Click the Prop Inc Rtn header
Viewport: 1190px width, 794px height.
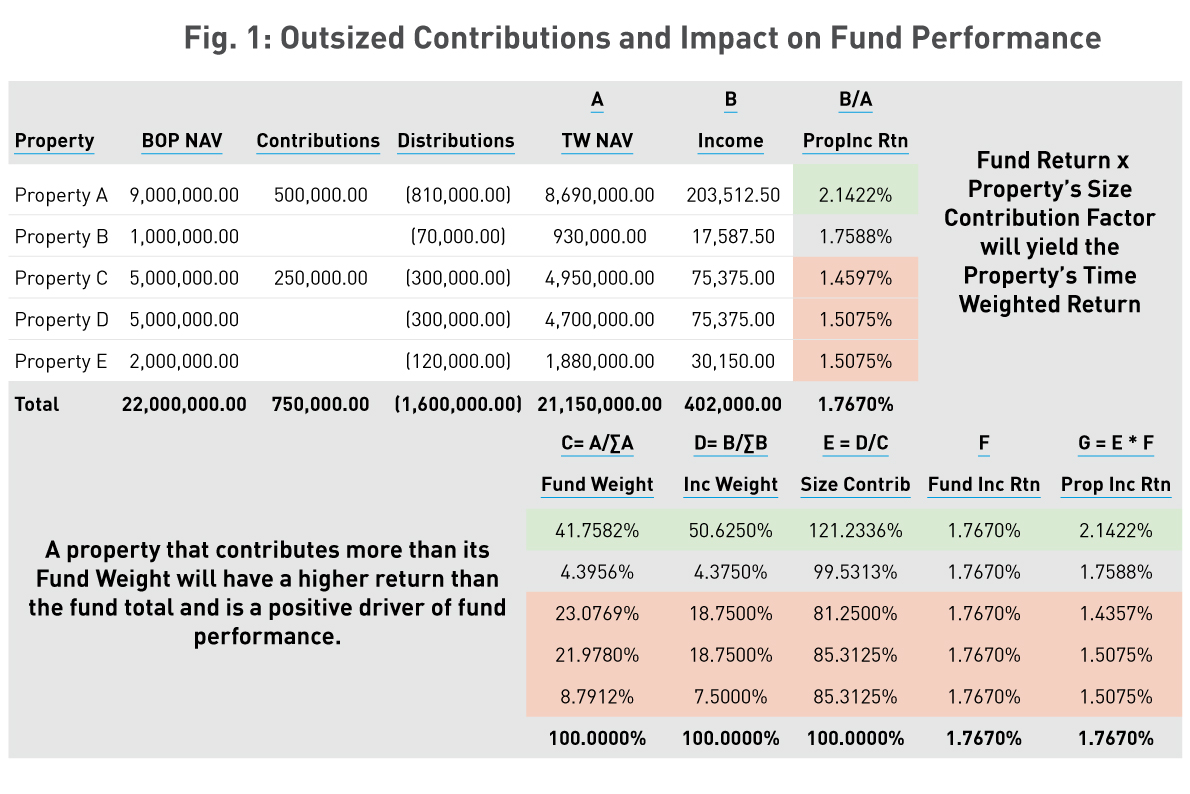click(x=1115, y=485)
